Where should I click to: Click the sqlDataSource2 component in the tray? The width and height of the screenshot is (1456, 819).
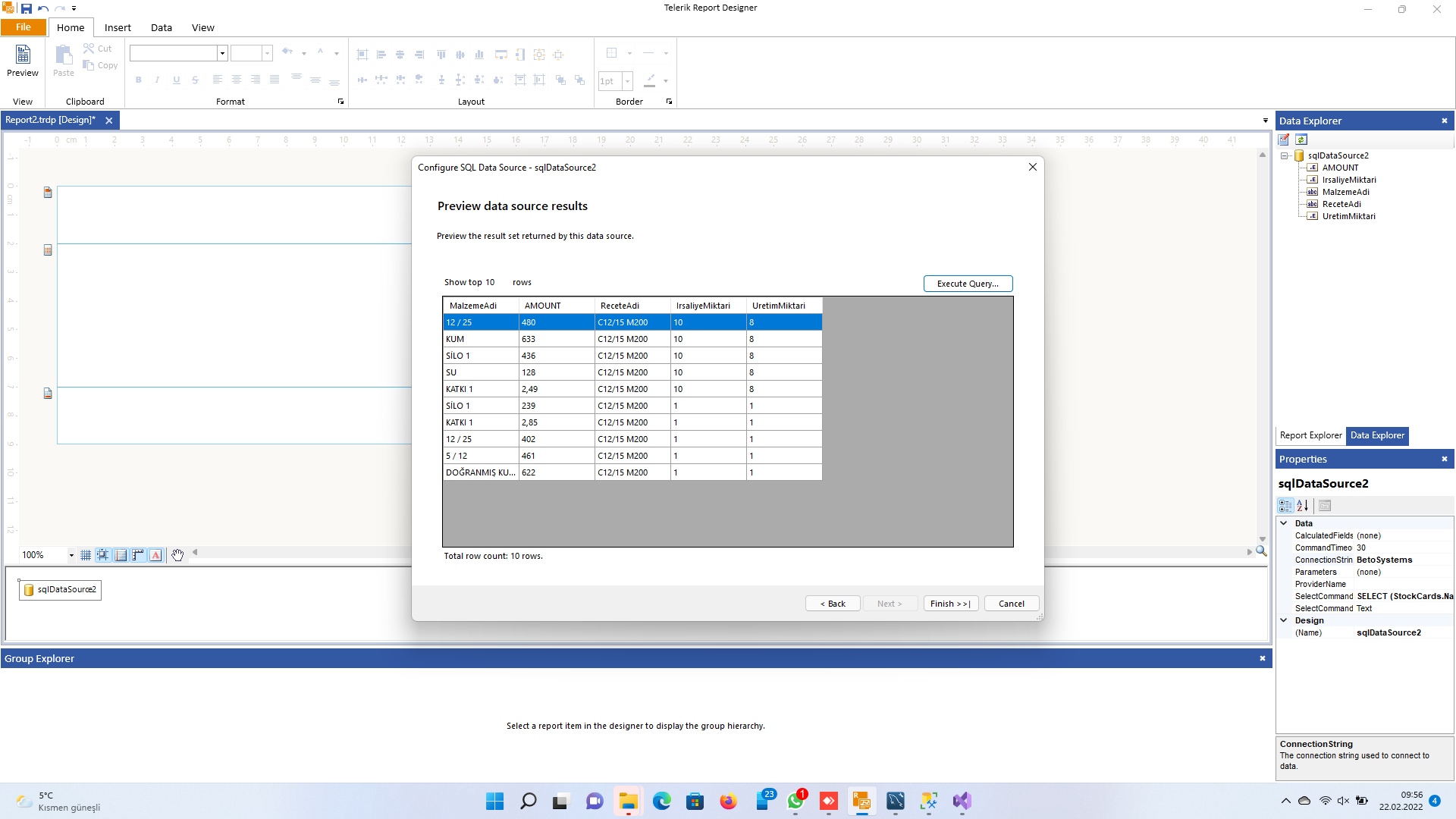(61, 589)
